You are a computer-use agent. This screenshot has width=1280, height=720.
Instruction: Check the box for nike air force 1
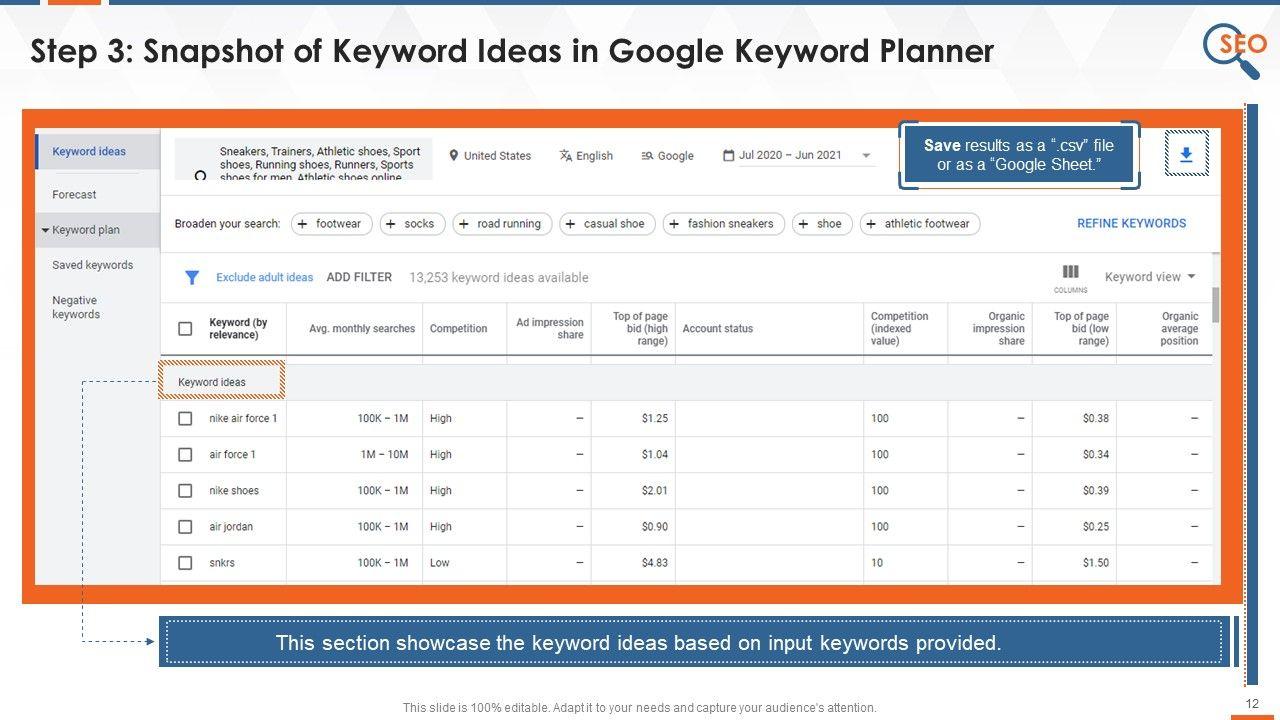pyautogui.click(x=185, y=419)
